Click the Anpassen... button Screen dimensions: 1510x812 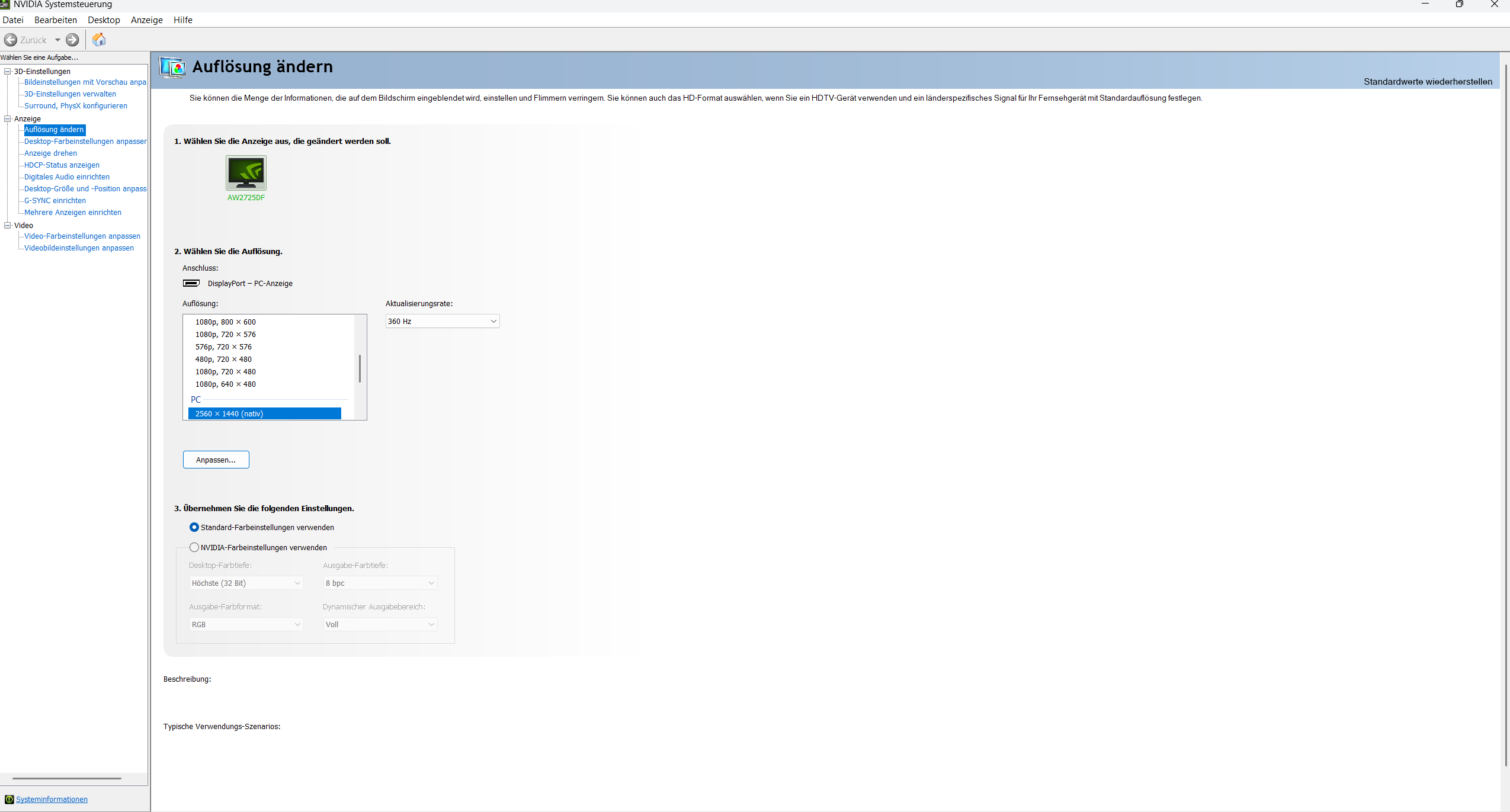click(216, 460)
